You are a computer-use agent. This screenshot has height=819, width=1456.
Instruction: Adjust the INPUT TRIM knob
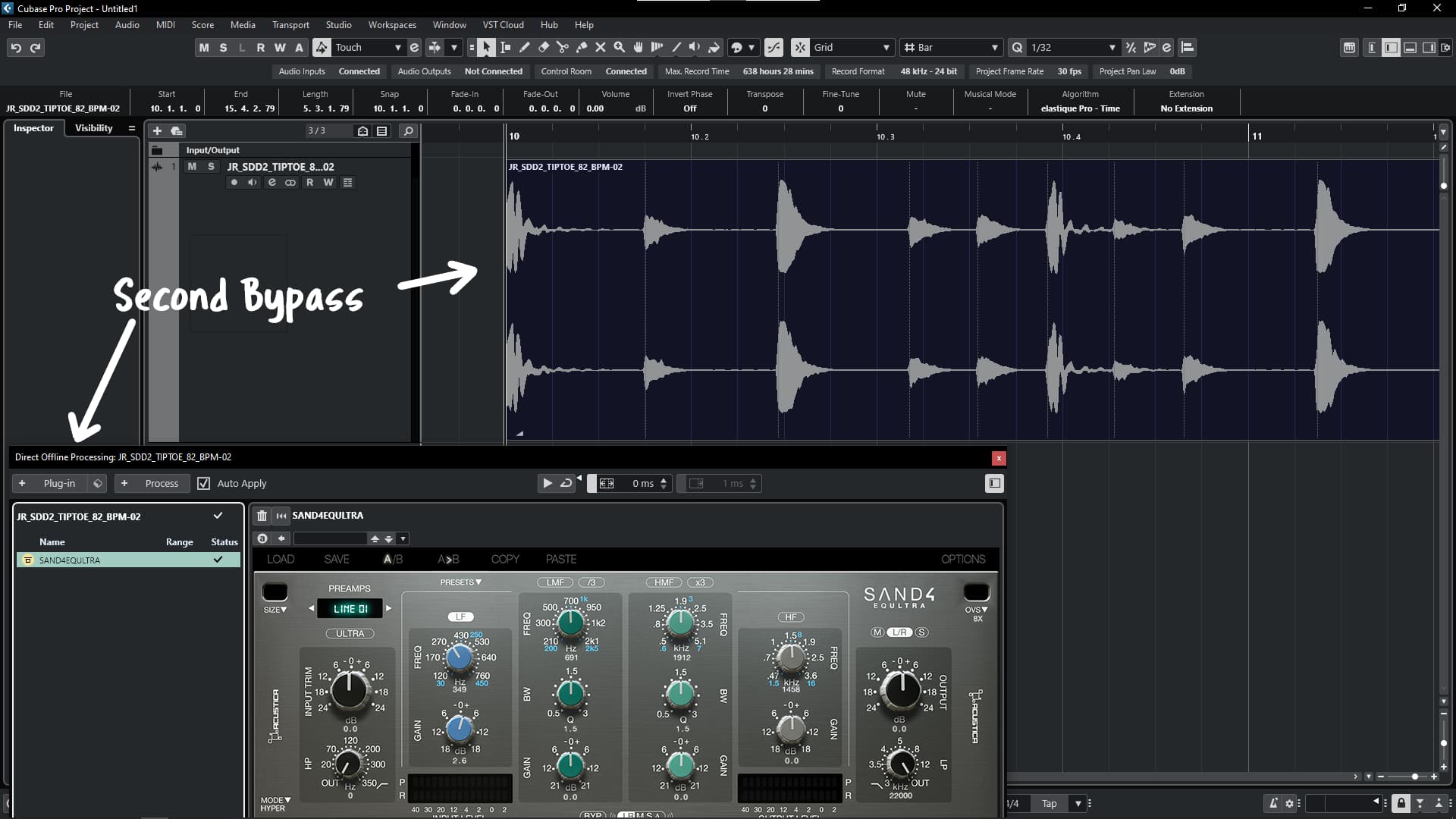click(x=350, y=689)
